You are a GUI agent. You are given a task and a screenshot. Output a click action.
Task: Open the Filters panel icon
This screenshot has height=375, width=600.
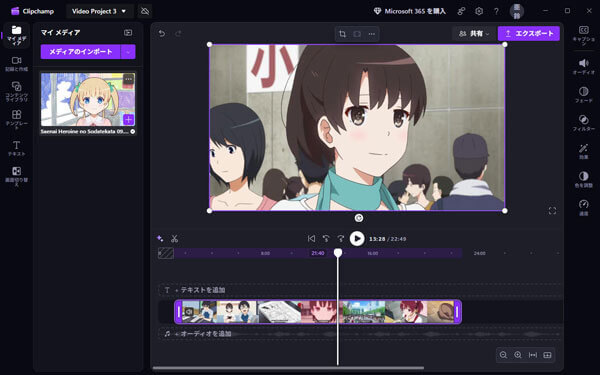[584, 123]
